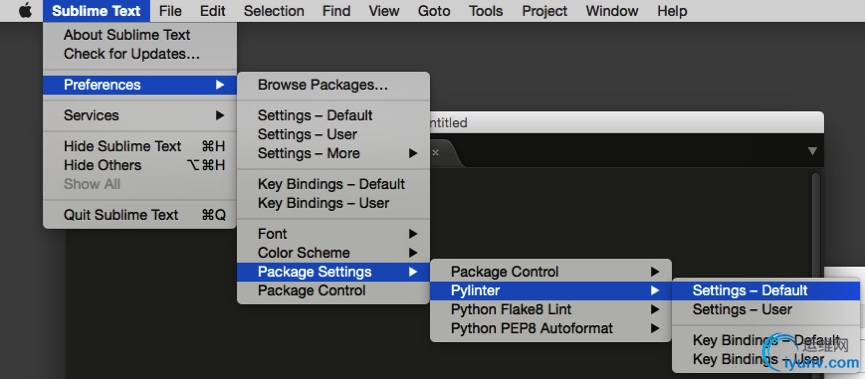Expand the Python Flake8 Lint submenu
This screenshot has width=865, height=379.
[551, 309]
